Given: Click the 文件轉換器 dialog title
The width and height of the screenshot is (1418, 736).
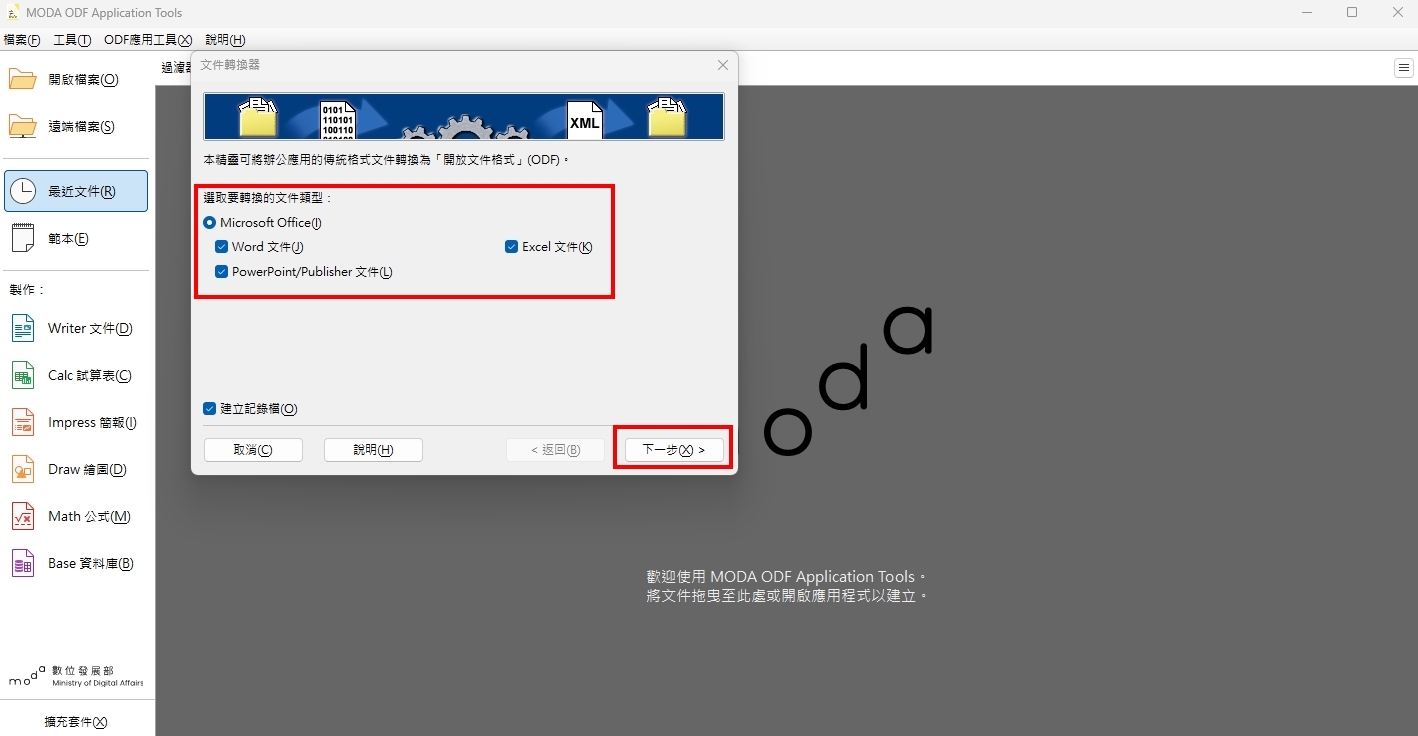Looking at the screenshot, I should pos(230,65).
